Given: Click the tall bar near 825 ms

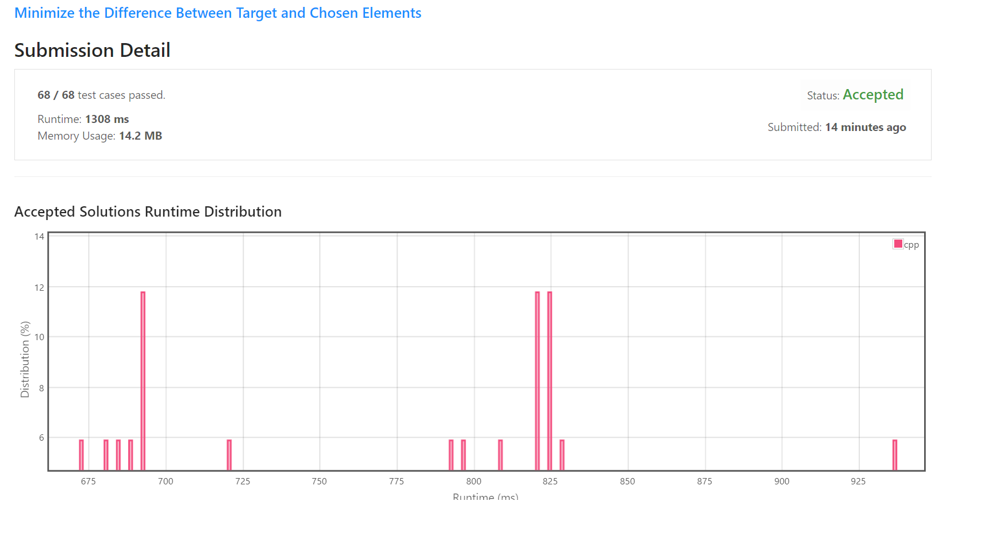Looking at the screenshot, I should (549, 380).
